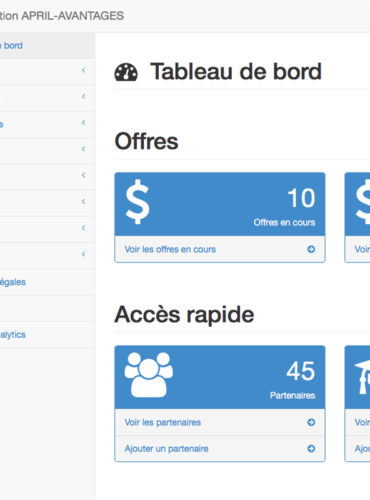Expand the third sidebar menu chevron
This screenshot has width=370, height=500.
83,123
